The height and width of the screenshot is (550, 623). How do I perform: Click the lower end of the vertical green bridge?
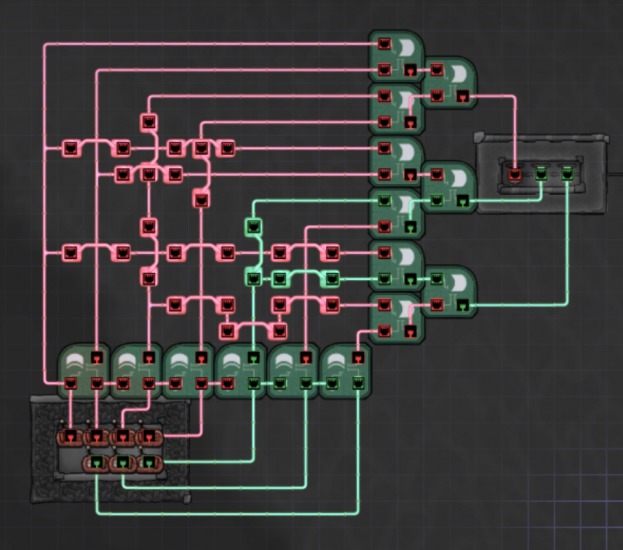[x=253, y=279]
